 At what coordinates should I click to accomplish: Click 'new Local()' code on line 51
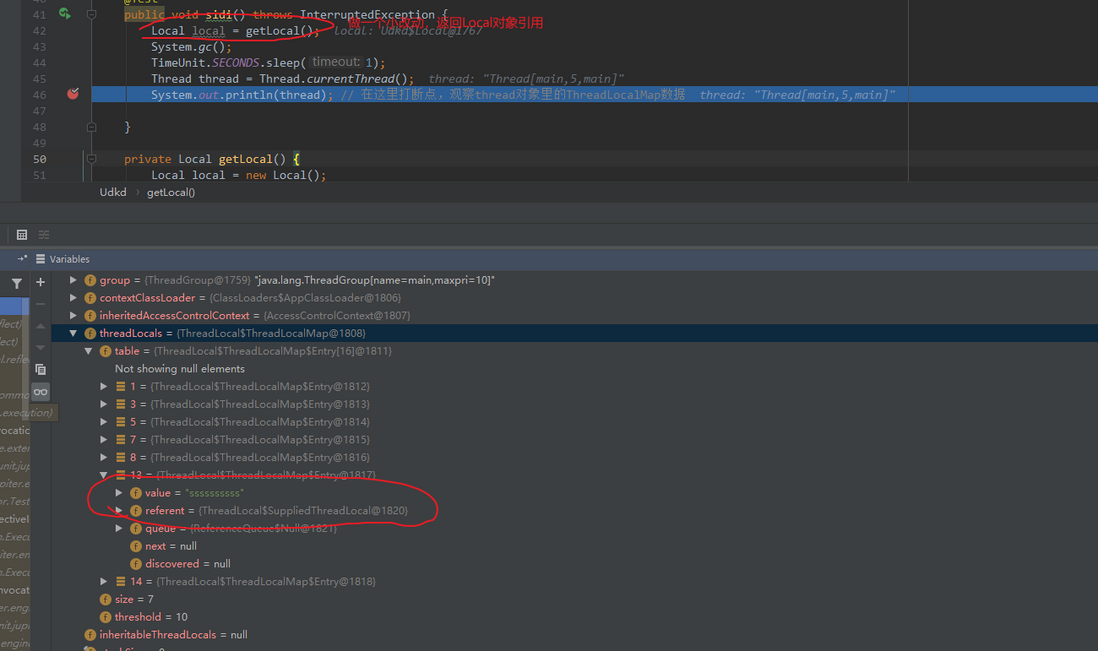[x=282, y=175]
